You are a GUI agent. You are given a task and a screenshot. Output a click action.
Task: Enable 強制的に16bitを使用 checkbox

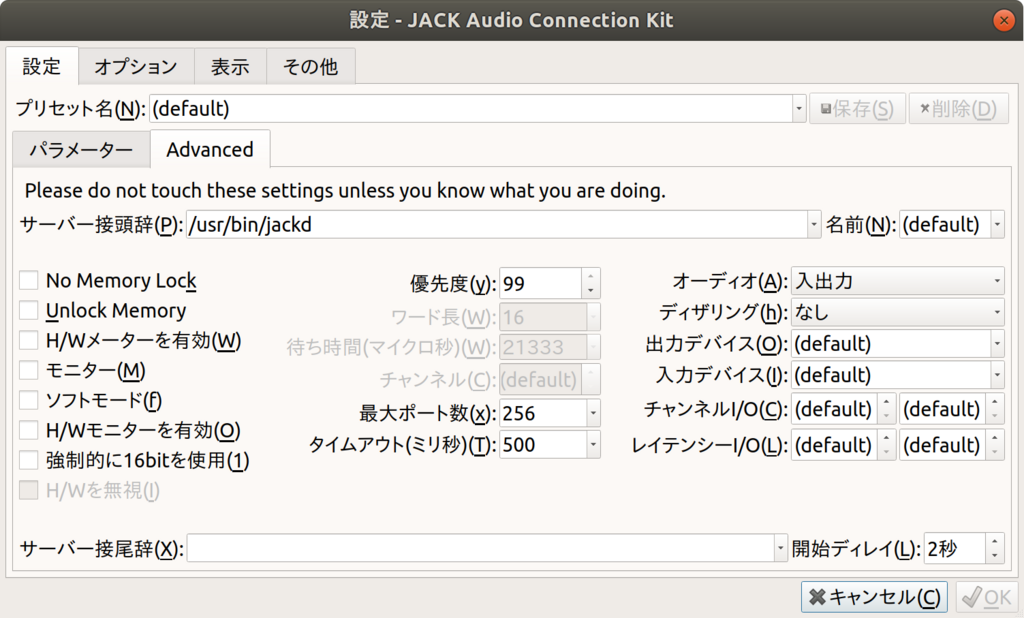tap(29, 461)
